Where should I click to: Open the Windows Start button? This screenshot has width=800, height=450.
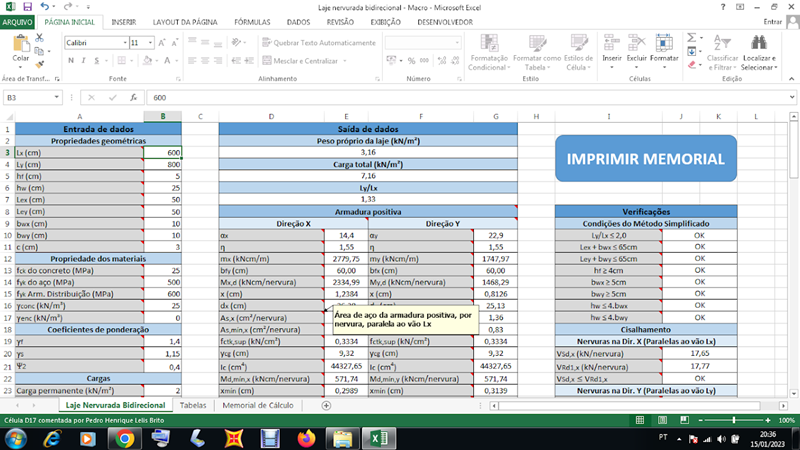15,439
